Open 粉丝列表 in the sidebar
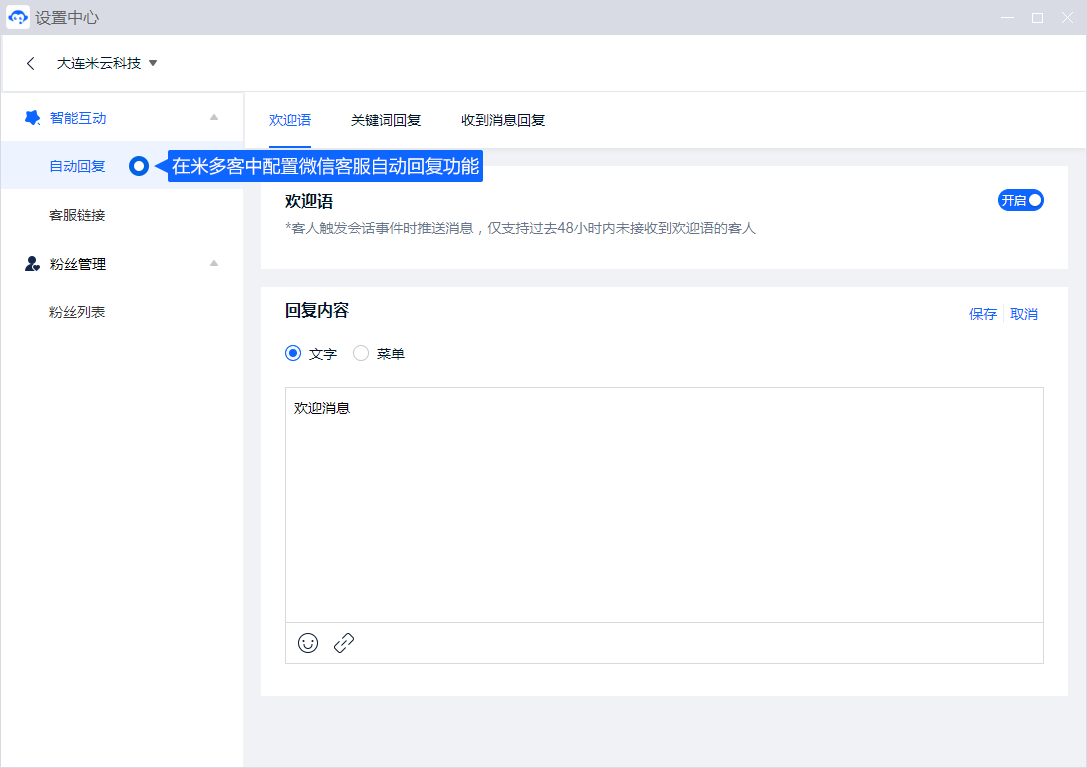The height and width of the screenshot is (768, 1087). point(77,312)
